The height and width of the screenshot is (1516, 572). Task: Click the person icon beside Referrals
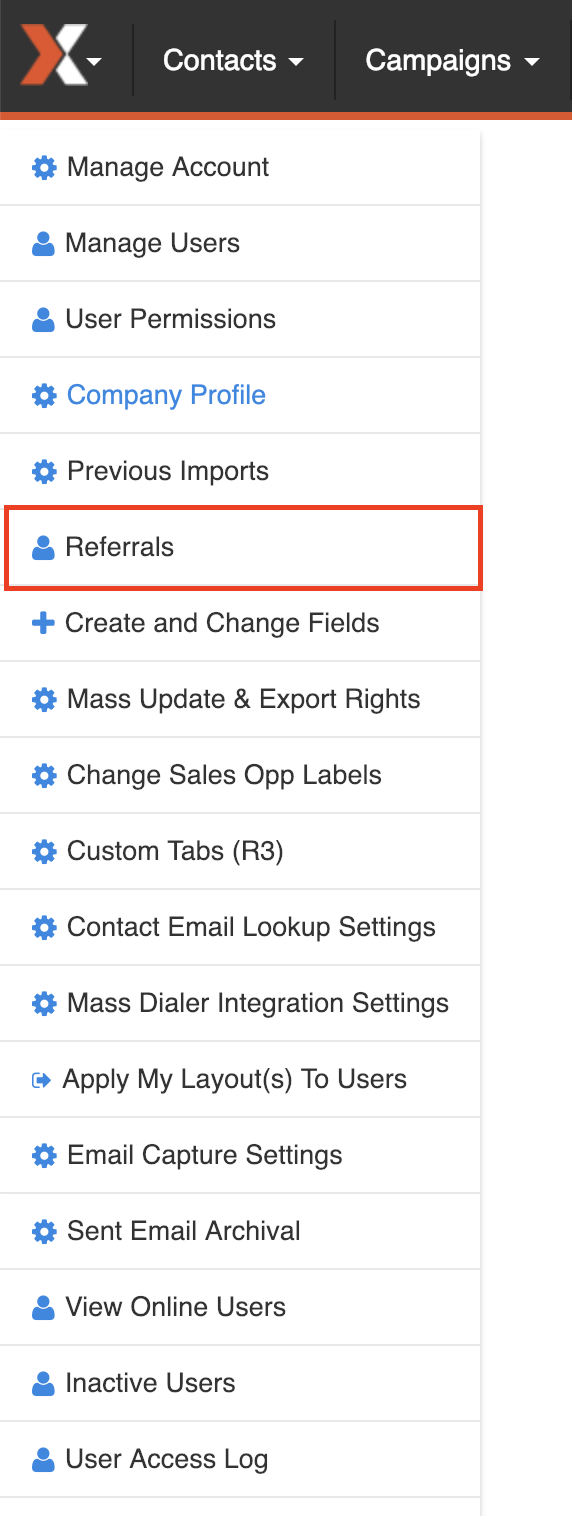[x=43, y=548]
